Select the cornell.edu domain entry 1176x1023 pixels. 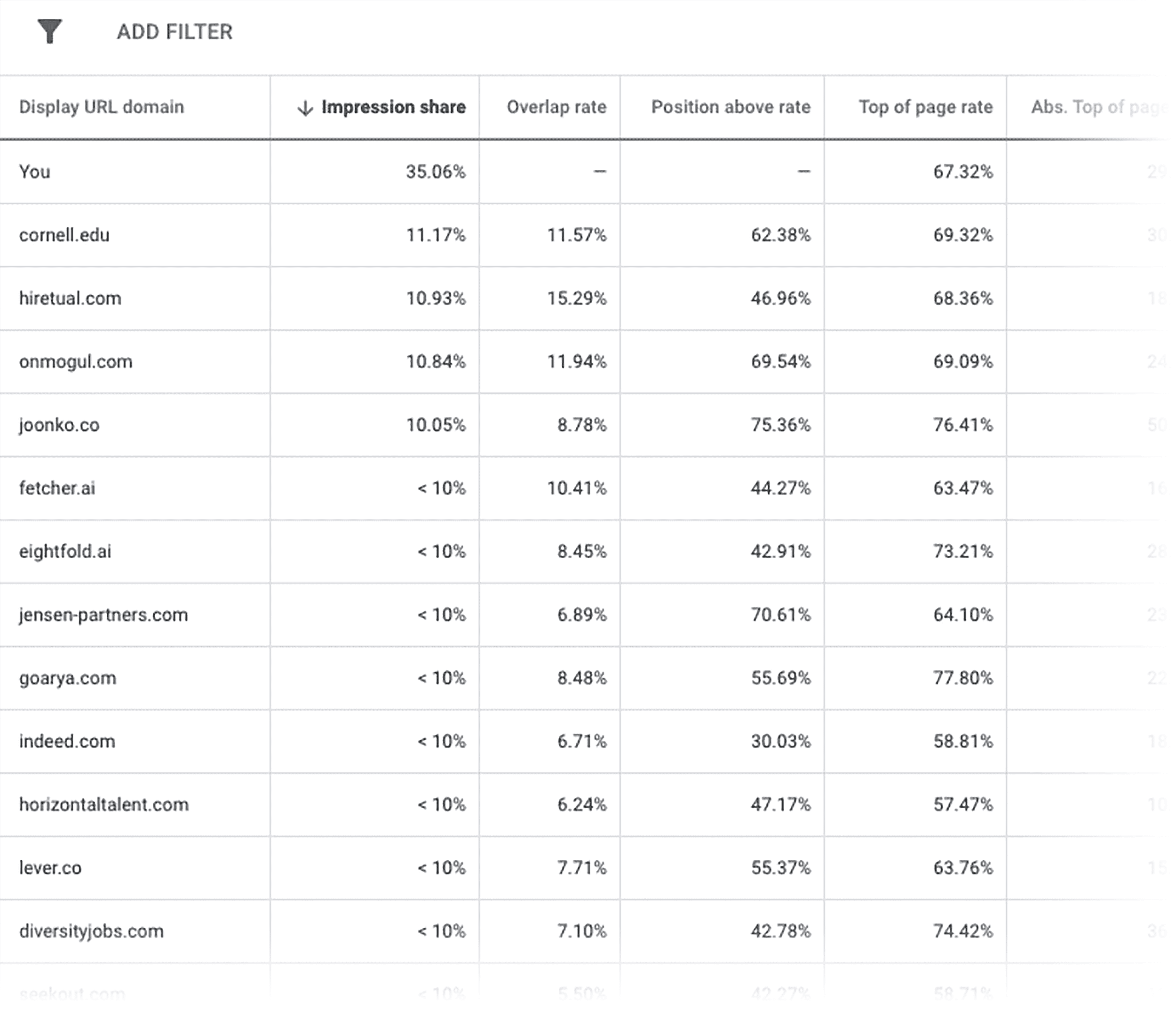[64, 235]
